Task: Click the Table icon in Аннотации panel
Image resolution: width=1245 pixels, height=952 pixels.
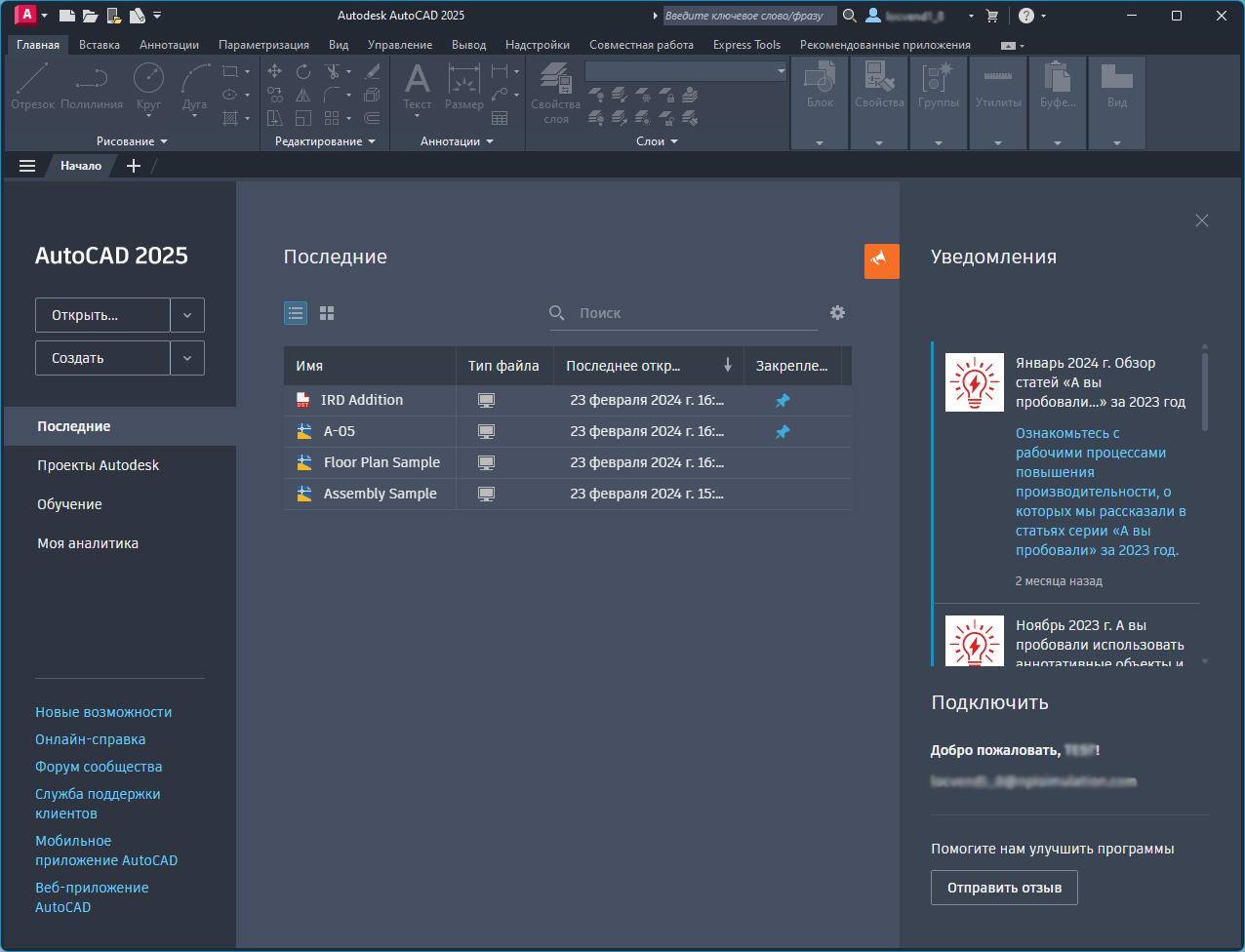Action: (500, 118)
